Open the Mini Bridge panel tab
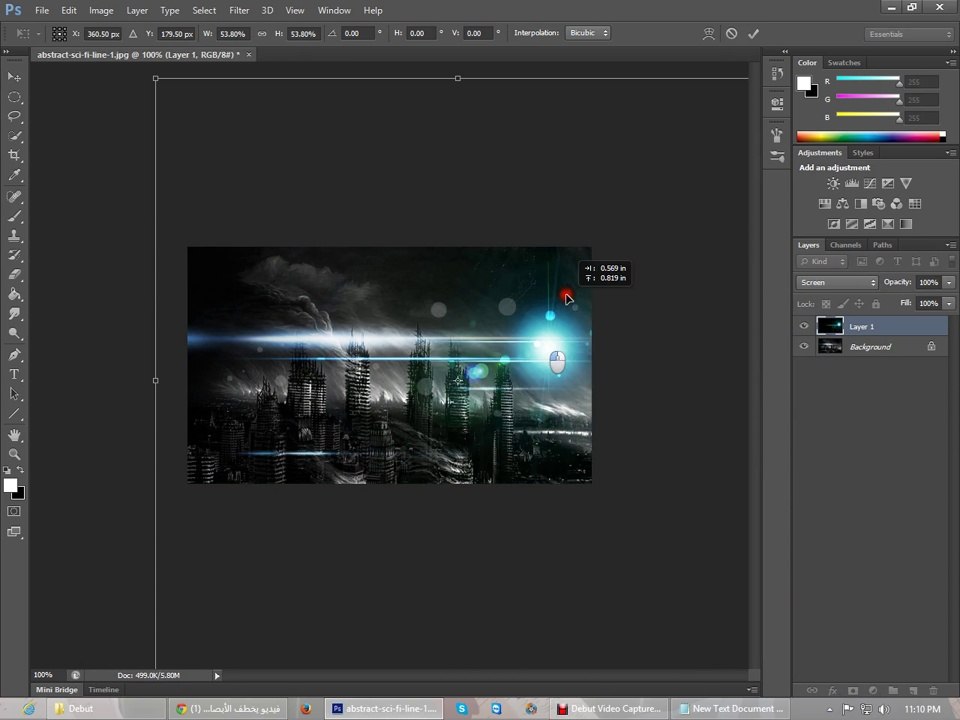 [x=57, y=689]
